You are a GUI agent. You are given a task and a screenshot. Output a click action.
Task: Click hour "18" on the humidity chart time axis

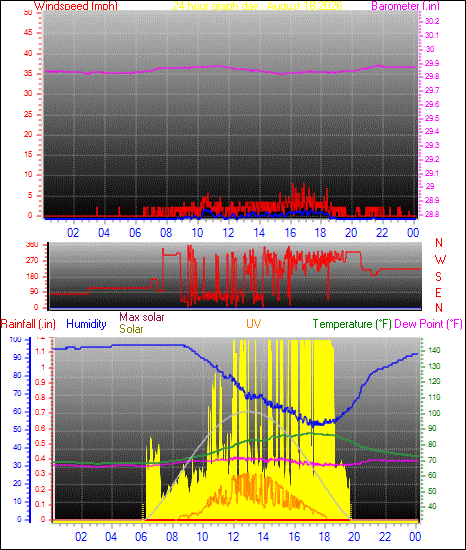pos(324,537)
